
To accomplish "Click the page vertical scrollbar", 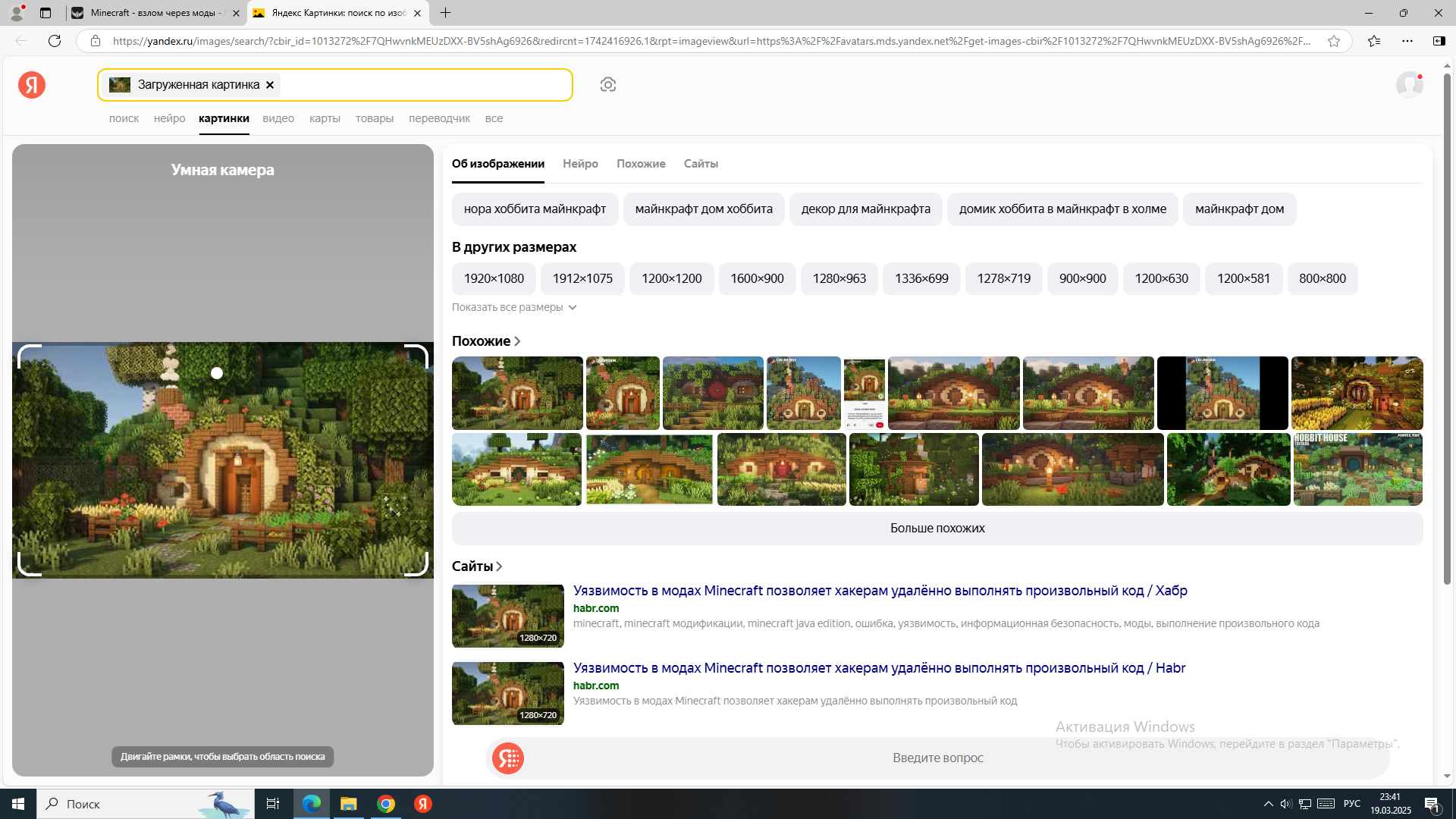I will click(1447, 330).
